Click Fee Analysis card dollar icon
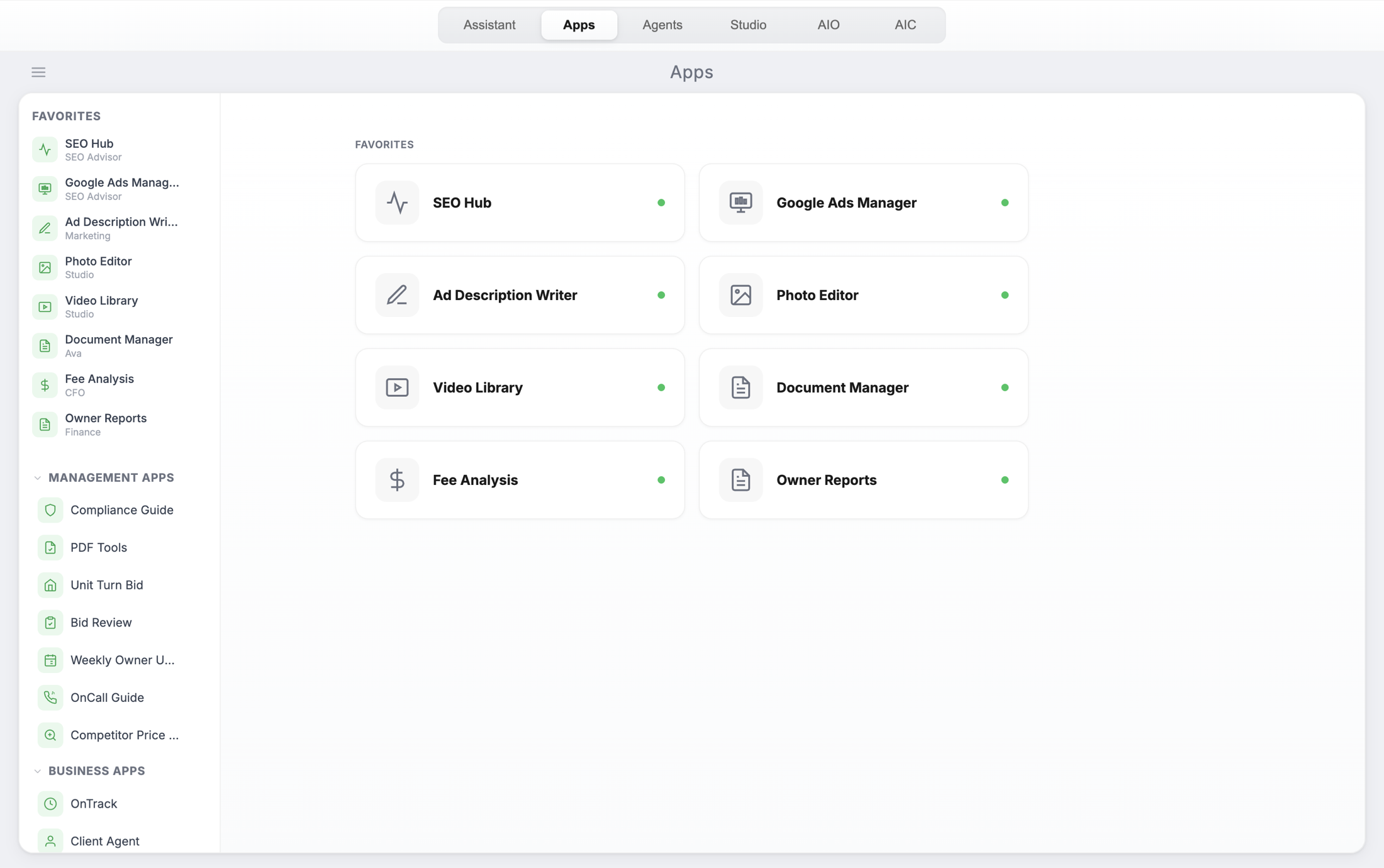The image size is (1384, 868). pyautogui.click(x=397, y=480)
